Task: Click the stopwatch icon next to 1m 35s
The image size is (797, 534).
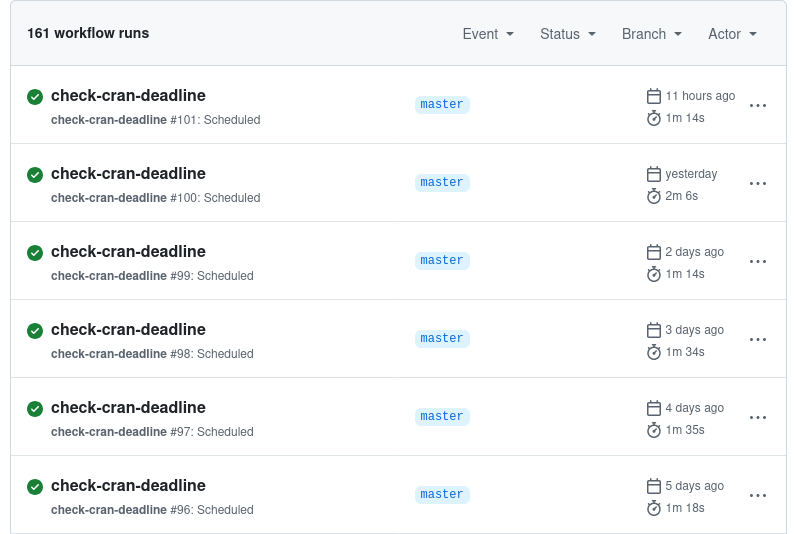Action: pos(654,430)
